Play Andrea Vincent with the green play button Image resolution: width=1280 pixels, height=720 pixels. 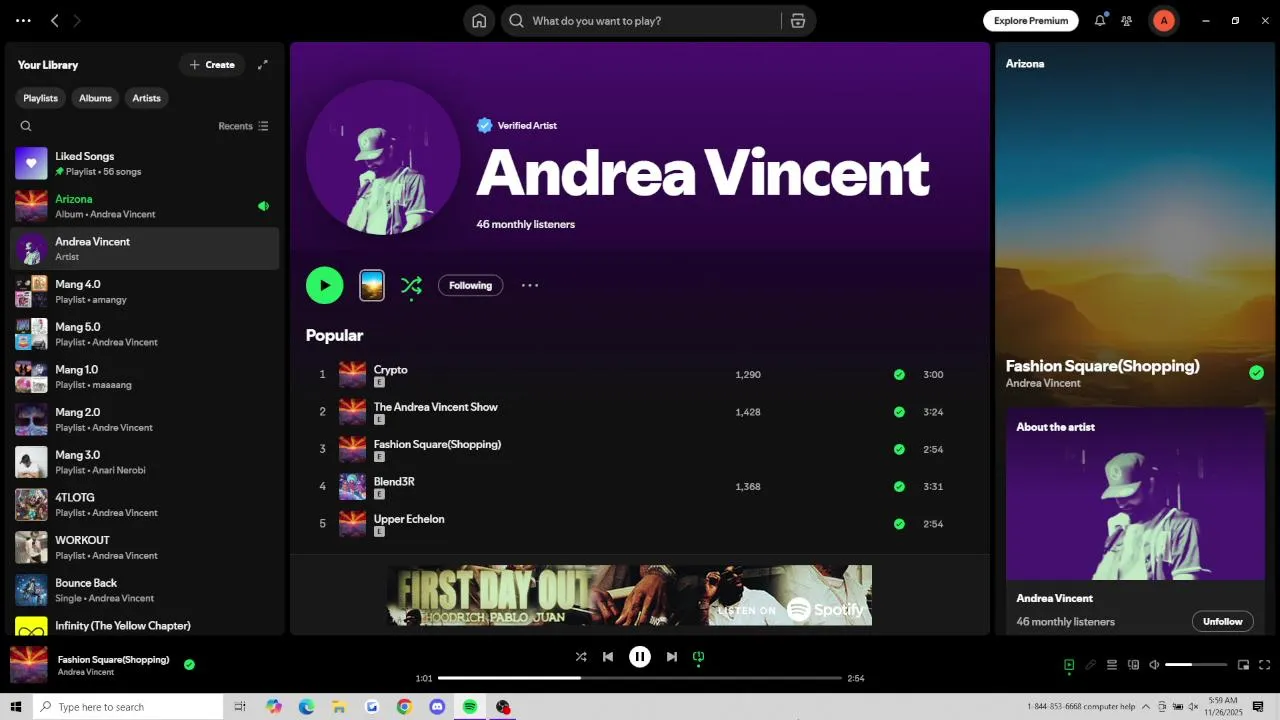(x=325, y=285)
